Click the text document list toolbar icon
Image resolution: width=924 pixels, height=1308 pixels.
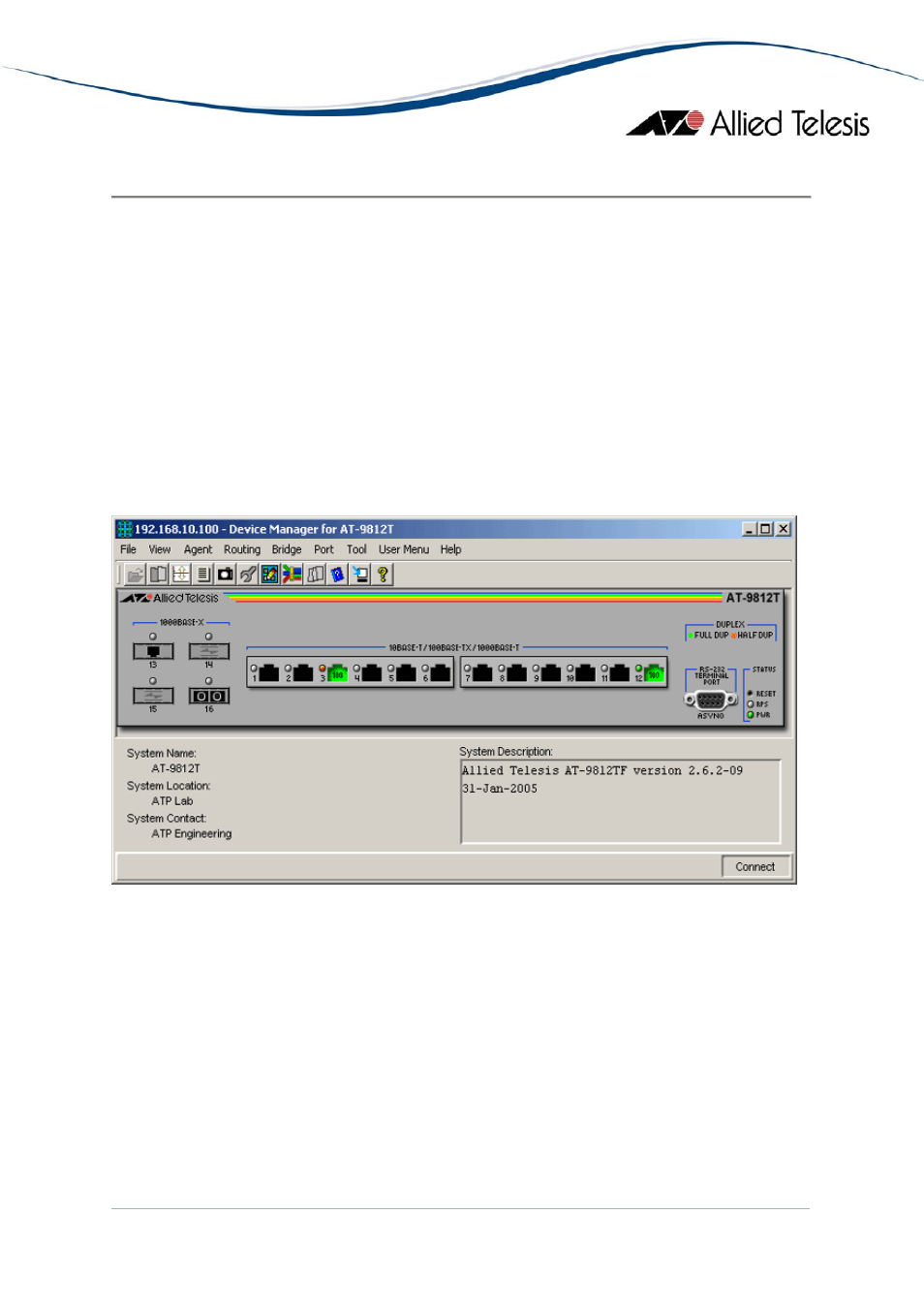click(202, 575)
